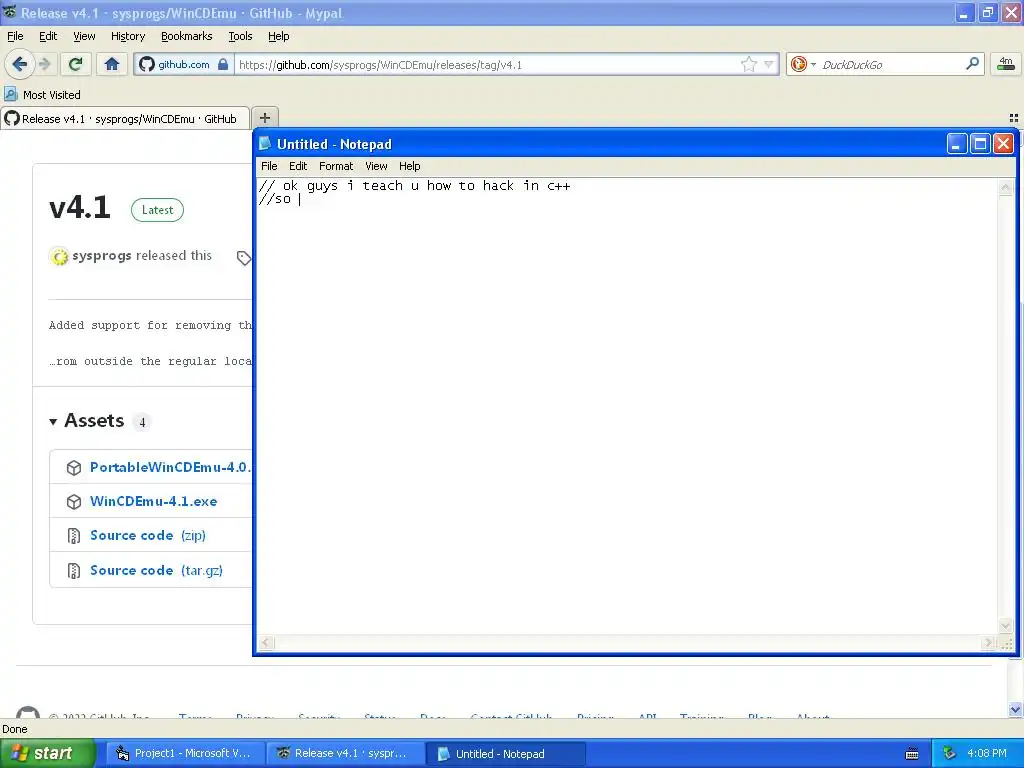Open Mypal History menu
This screenshot has width=1024, height=768.
pyautogui.click(x=127, y=36)
